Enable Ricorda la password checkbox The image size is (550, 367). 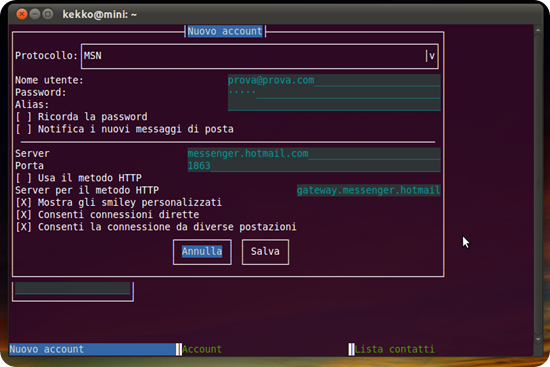(24, 117)
